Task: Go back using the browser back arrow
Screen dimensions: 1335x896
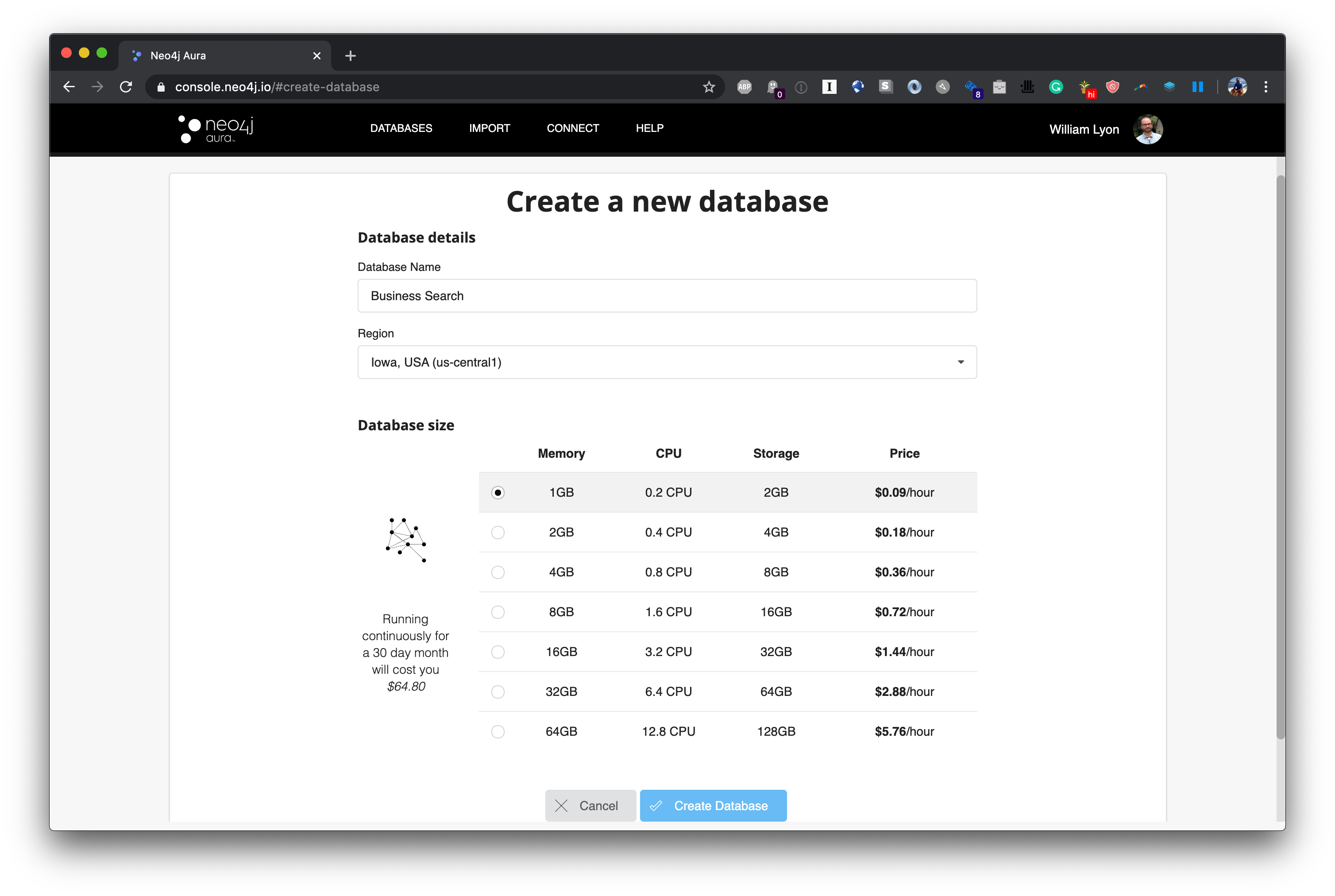Action: coord(69,87)
